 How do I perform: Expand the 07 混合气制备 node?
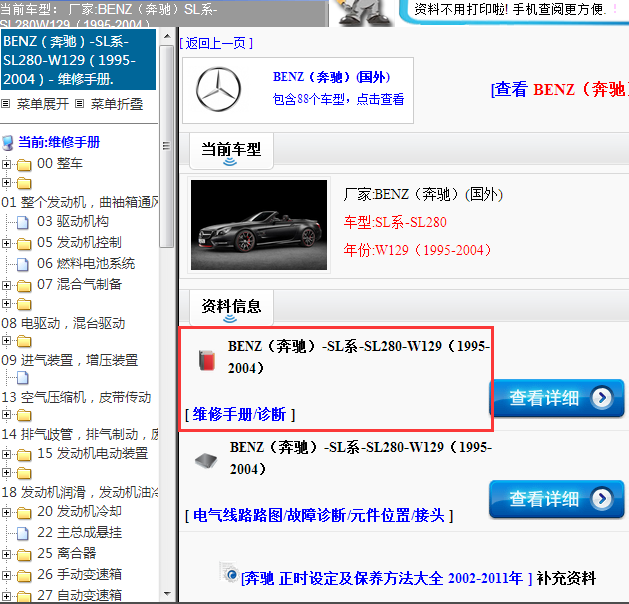click(6, 285)
